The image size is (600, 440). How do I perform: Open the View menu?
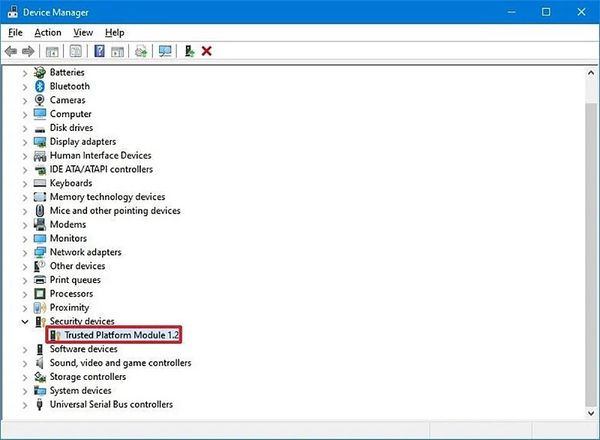coord(82,32)
